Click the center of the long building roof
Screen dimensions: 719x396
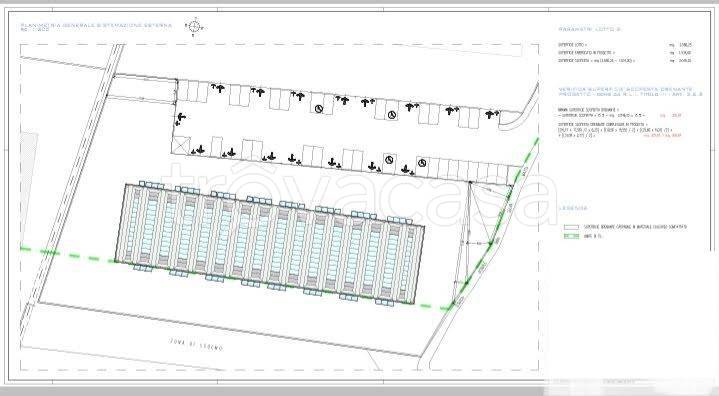(270, 244)
